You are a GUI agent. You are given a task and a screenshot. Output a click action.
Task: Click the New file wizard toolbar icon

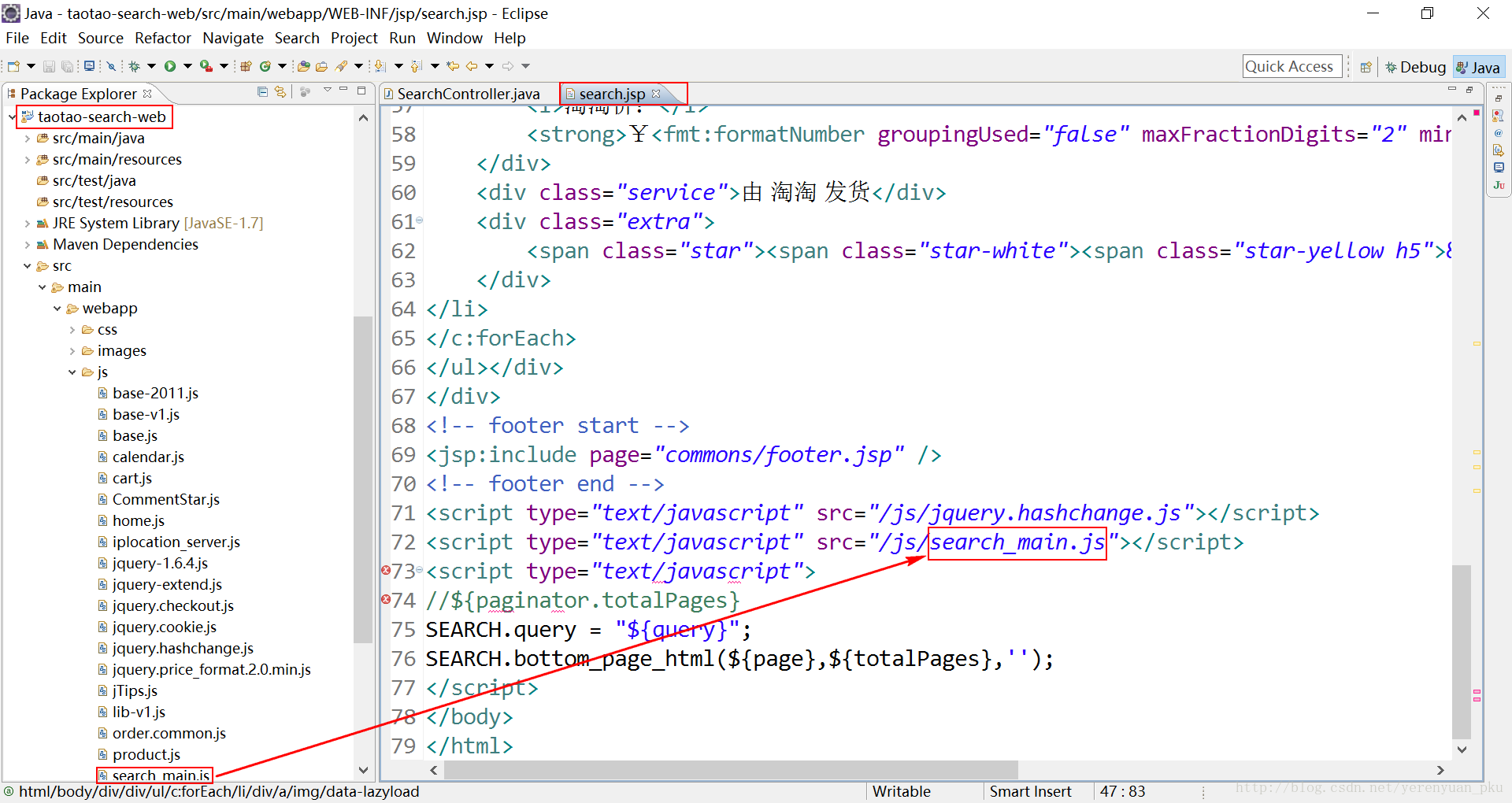point(13,66)
